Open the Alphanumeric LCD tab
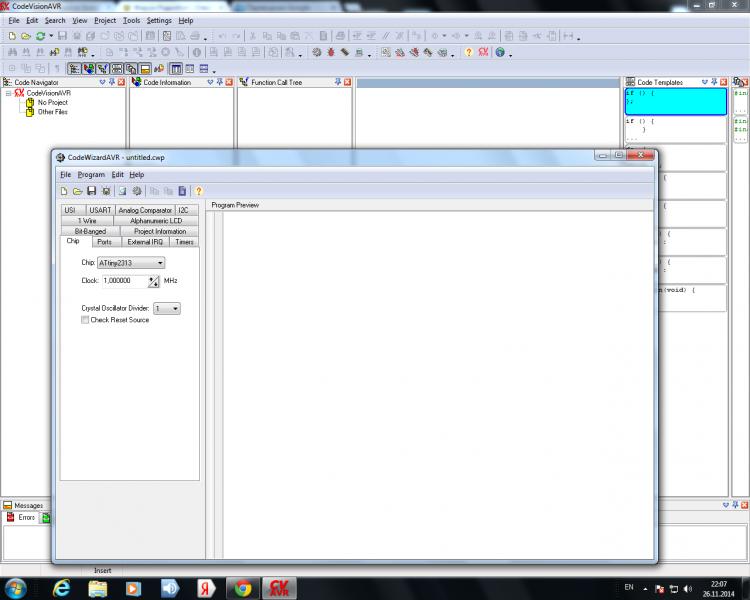The width and height of the screenshot is (750, 600). coord(156,221)
